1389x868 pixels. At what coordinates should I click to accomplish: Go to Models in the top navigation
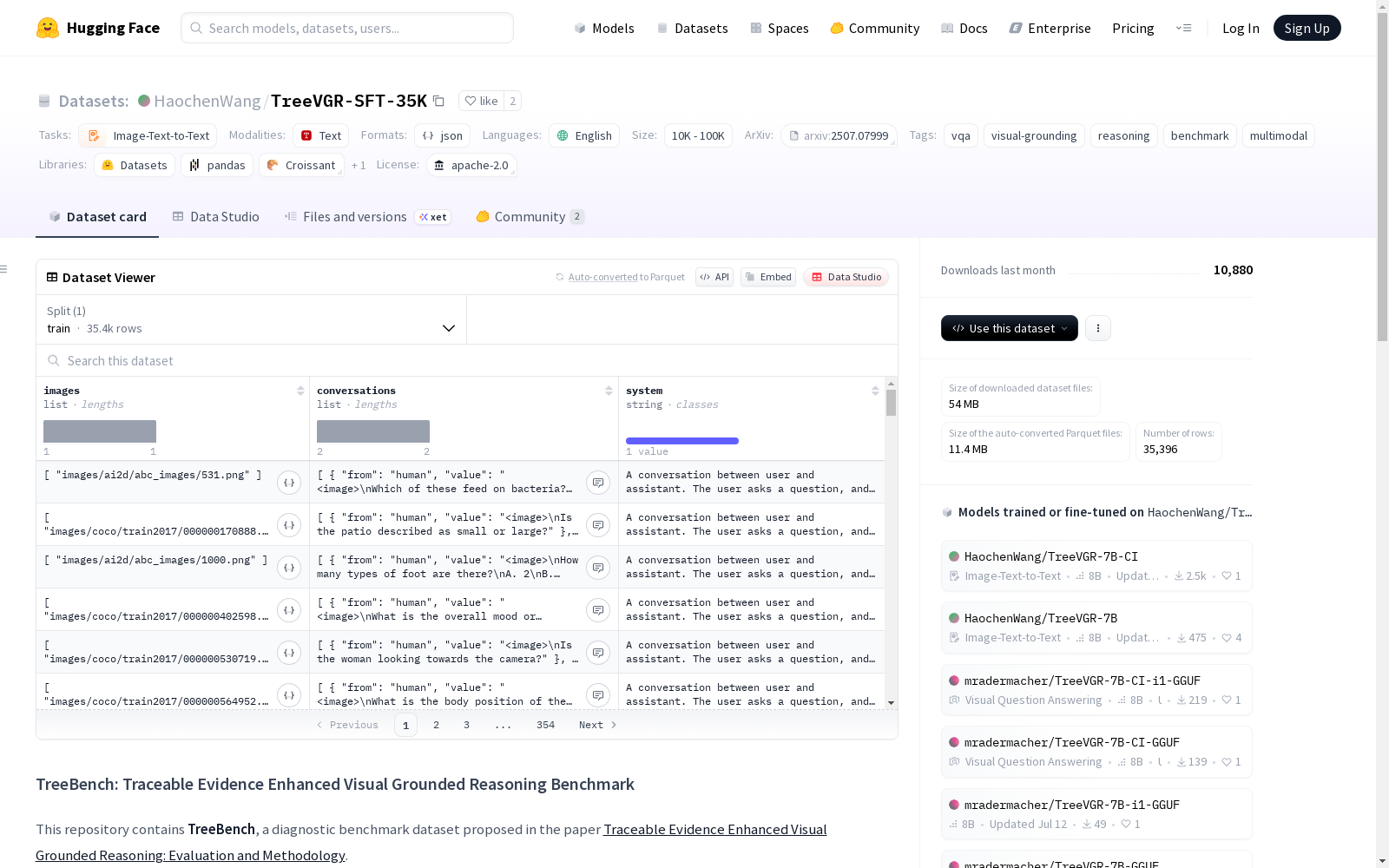tap(604, 28)
